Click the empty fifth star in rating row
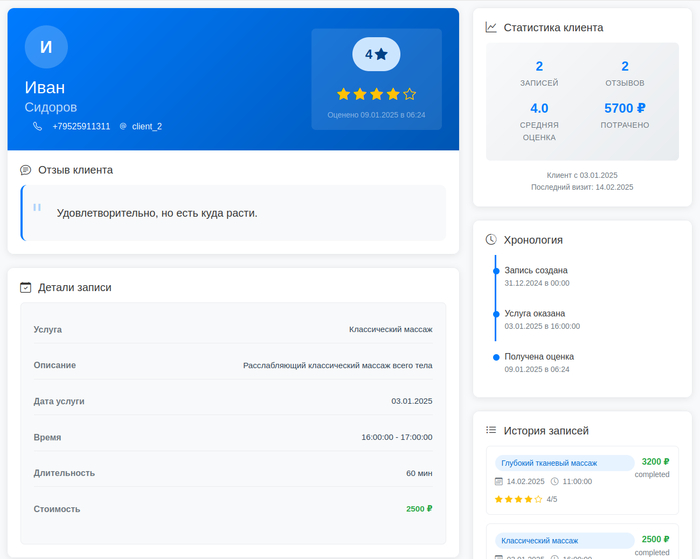Image resolution: width=700 pixels, height=559 pixels. pyautogui.click(x=409, y=94)
